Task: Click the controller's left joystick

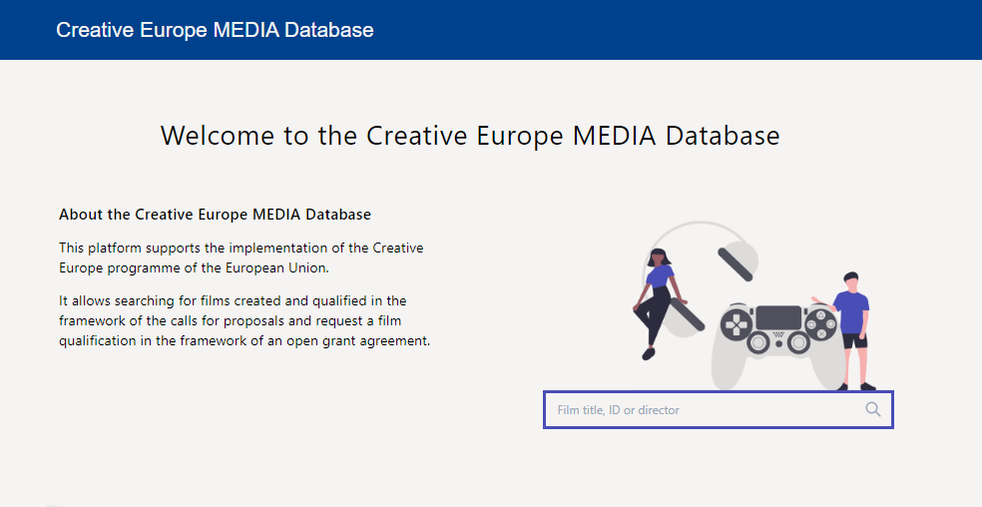Action: (x=759, y=344)
